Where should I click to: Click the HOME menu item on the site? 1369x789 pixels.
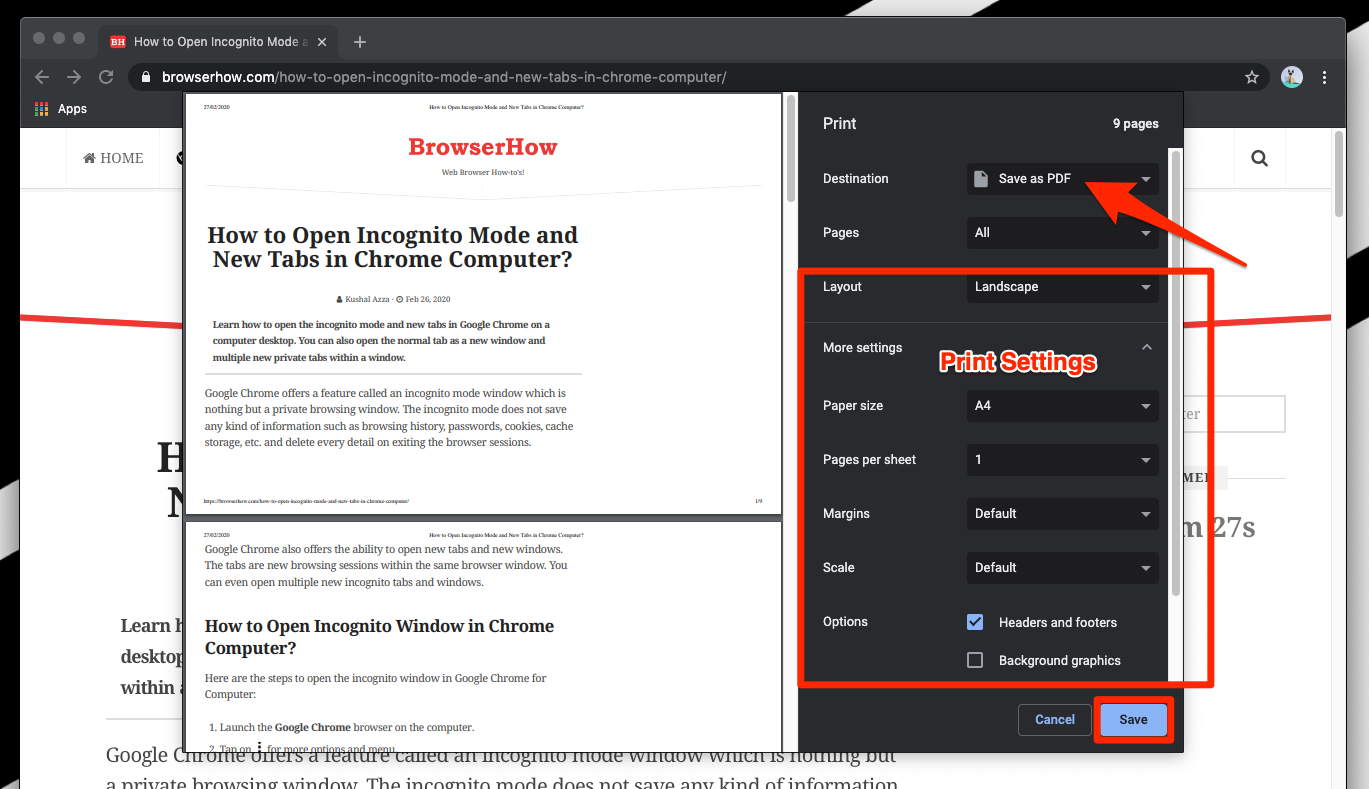click(113, 158)
